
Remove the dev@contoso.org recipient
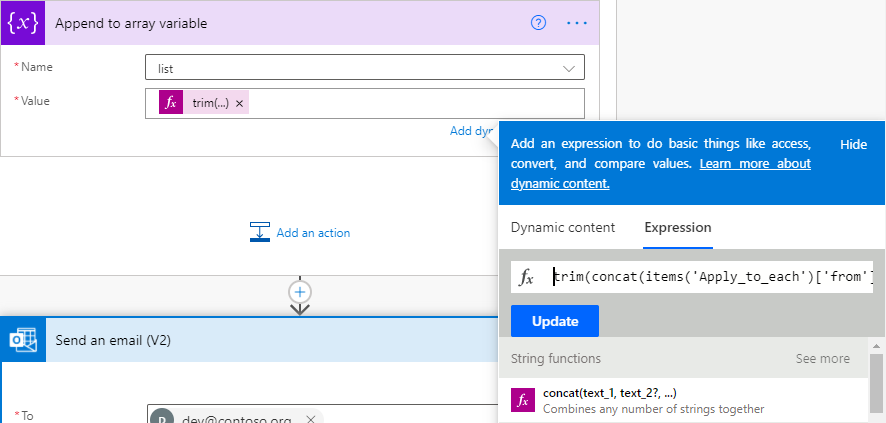pyautogui.click(x=310, y=420)
